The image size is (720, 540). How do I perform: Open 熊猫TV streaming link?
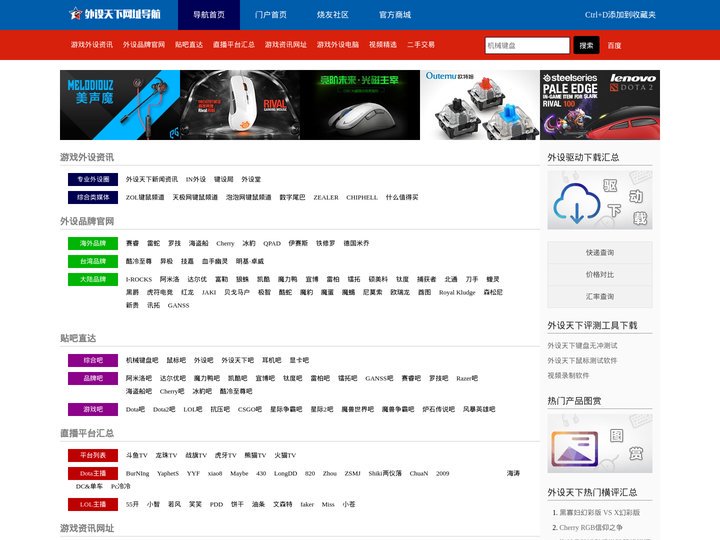(x=255, y=456)
